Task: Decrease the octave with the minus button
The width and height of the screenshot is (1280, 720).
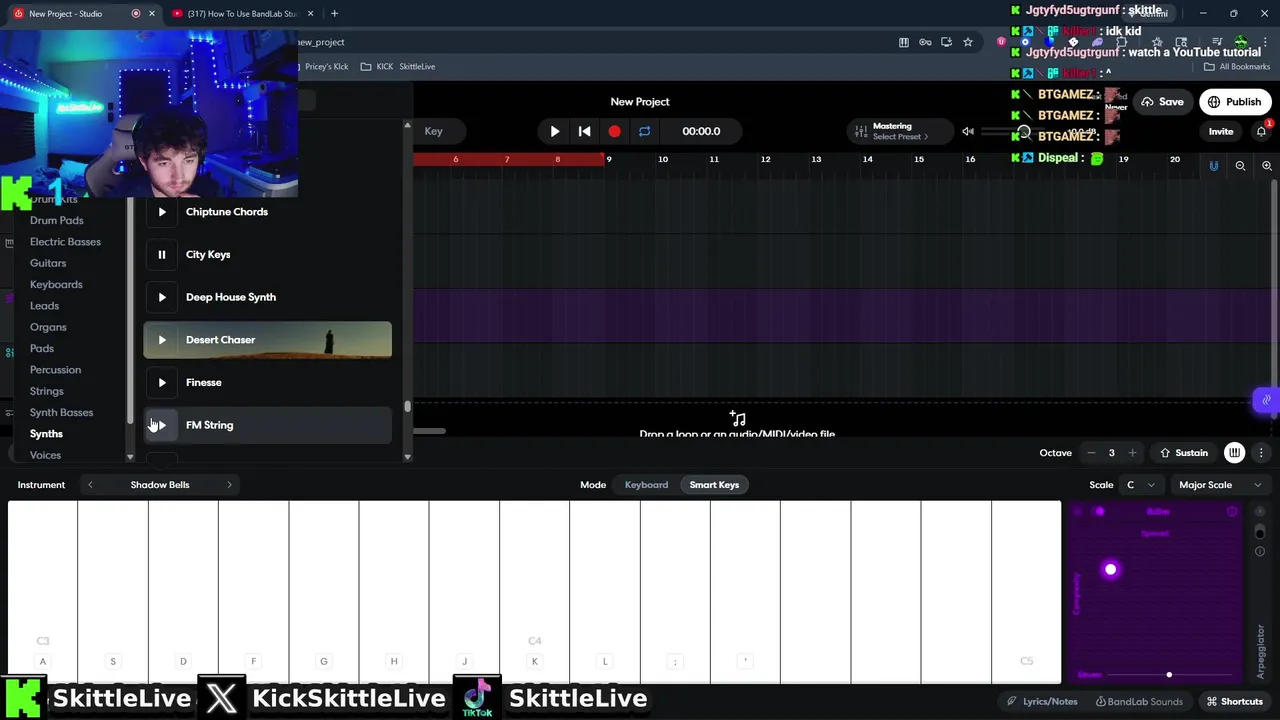Action: click(x=1091, y=453)
